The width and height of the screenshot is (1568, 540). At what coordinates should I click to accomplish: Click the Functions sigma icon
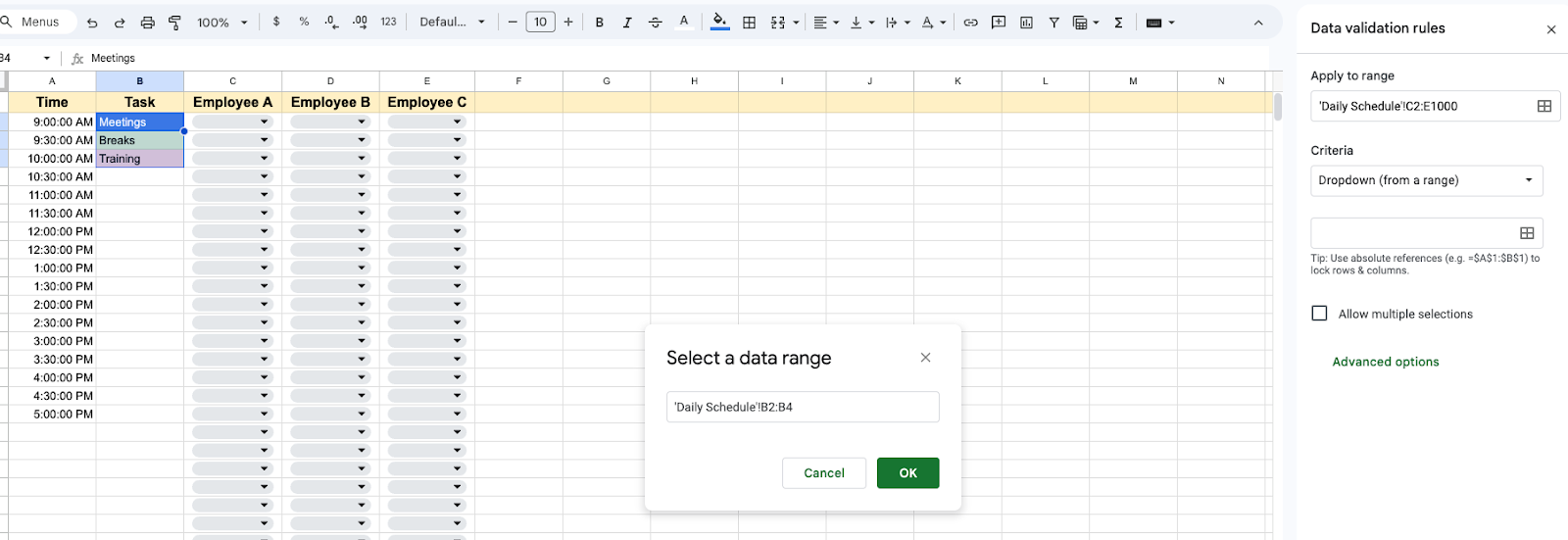(x=1118, y=22)
